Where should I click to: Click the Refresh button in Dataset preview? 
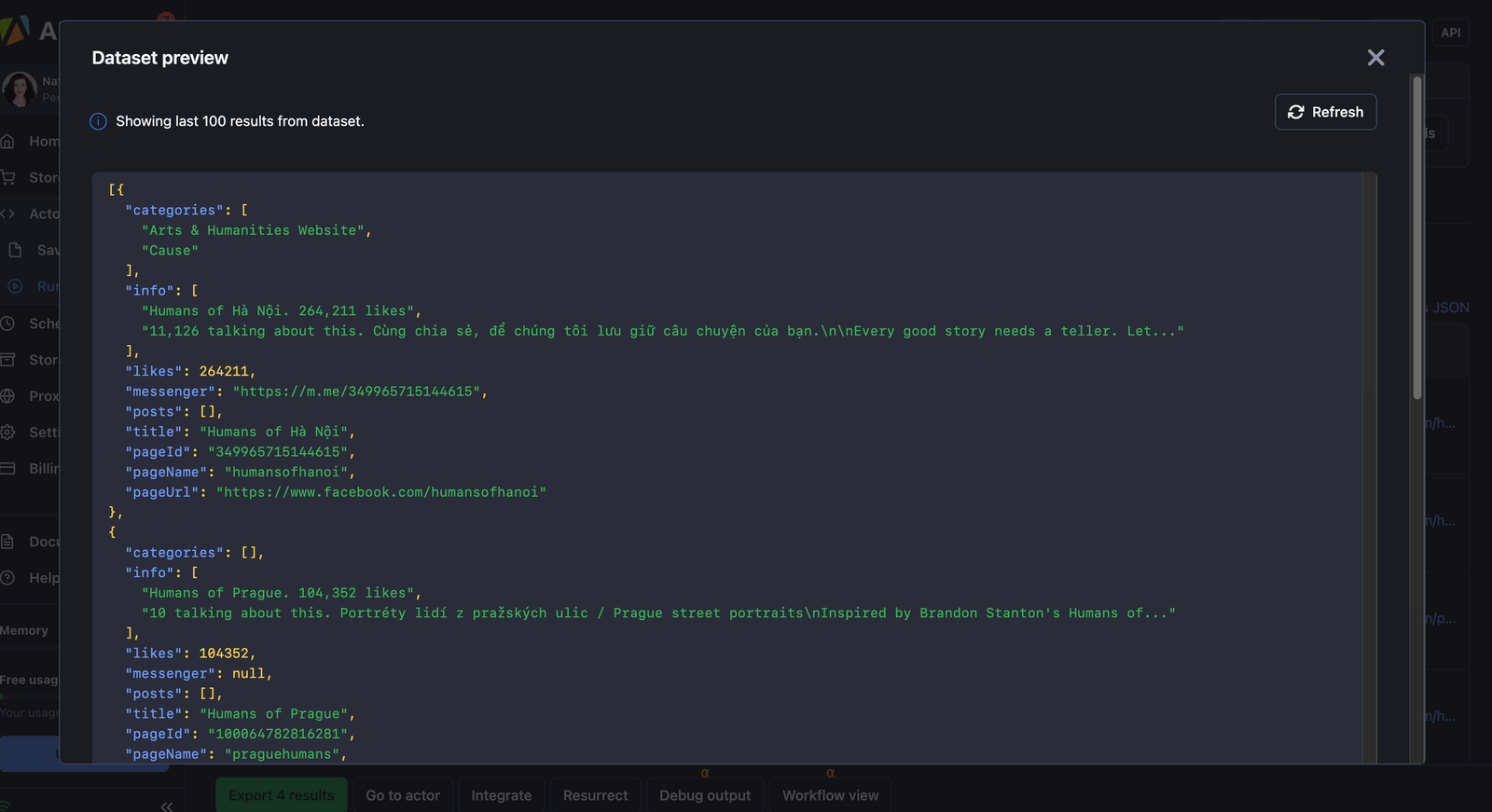(x=1325, y=112)
